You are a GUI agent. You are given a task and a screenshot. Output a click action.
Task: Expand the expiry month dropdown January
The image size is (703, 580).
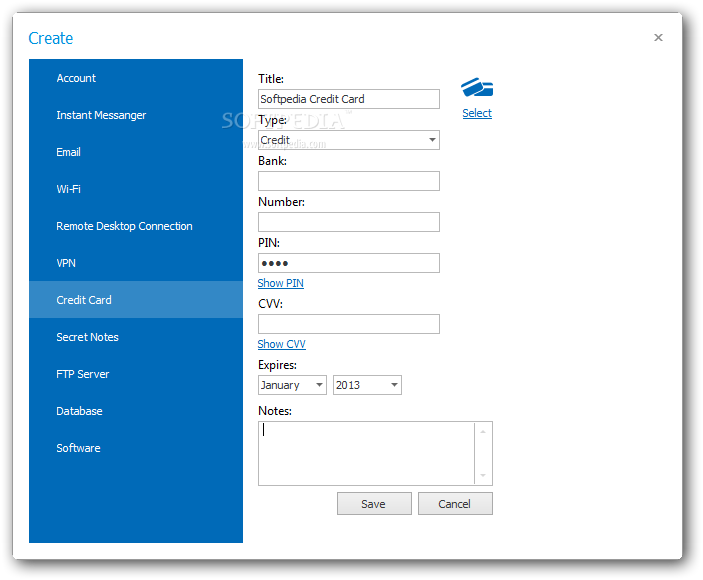[292, 385]
